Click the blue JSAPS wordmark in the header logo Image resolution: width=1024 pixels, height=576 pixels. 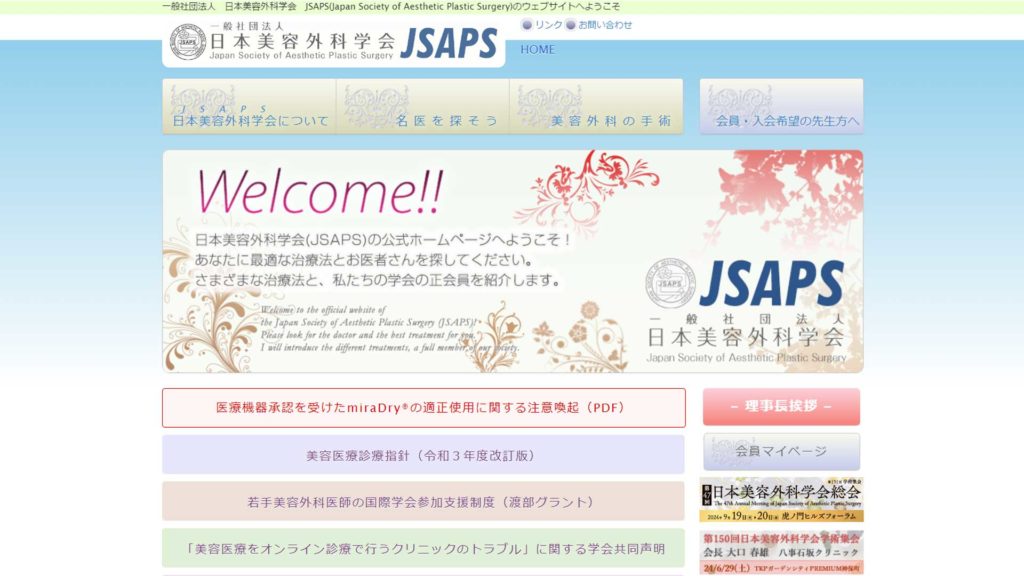[x=448, y=44]
